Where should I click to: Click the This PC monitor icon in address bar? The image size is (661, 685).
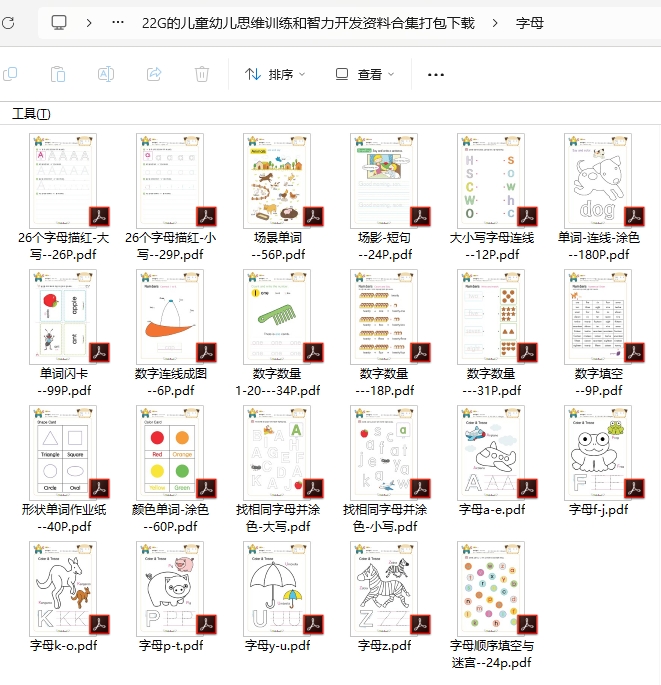(59, 22)
